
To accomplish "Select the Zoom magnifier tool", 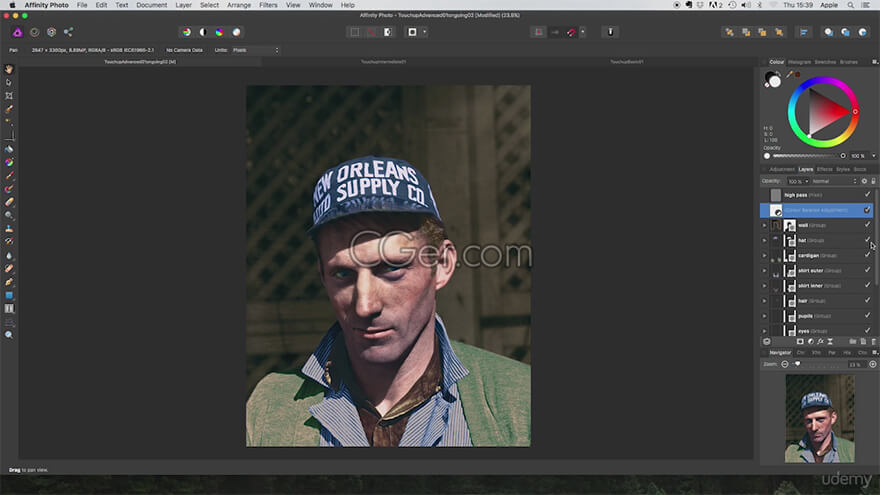I will coord(9,335).
